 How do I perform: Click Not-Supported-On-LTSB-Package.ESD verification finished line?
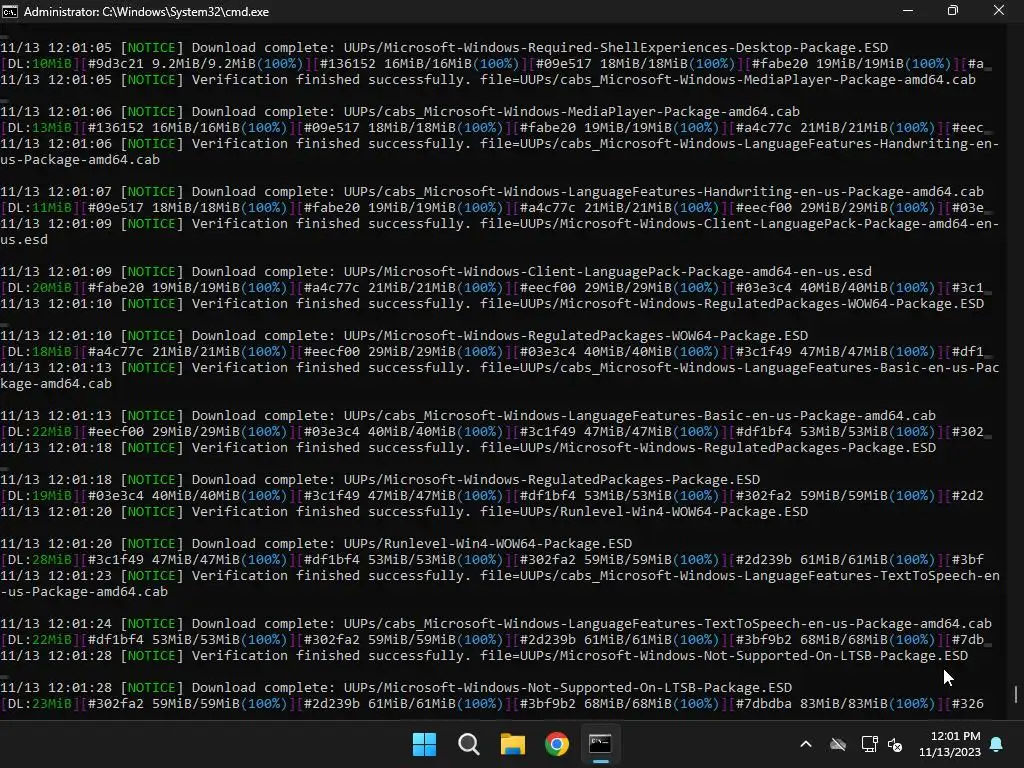click(x=484, y=656)
